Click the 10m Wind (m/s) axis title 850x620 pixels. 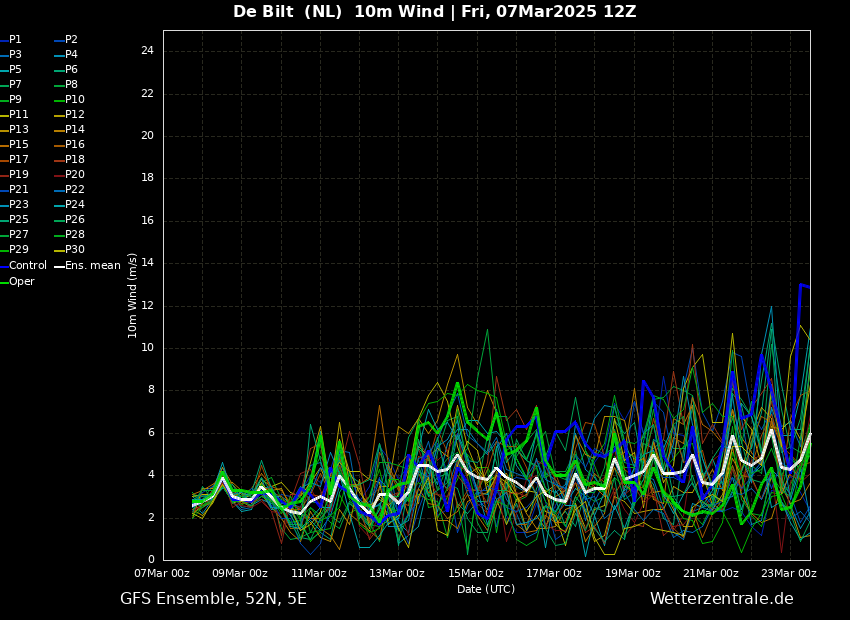click(132, 295)
